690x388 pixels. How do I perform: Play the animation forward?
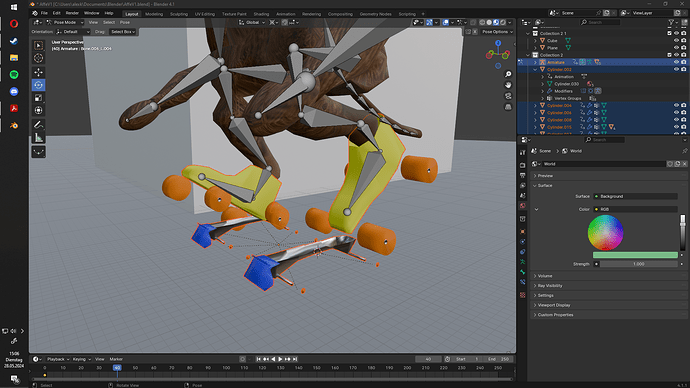(x=280, y=359)
